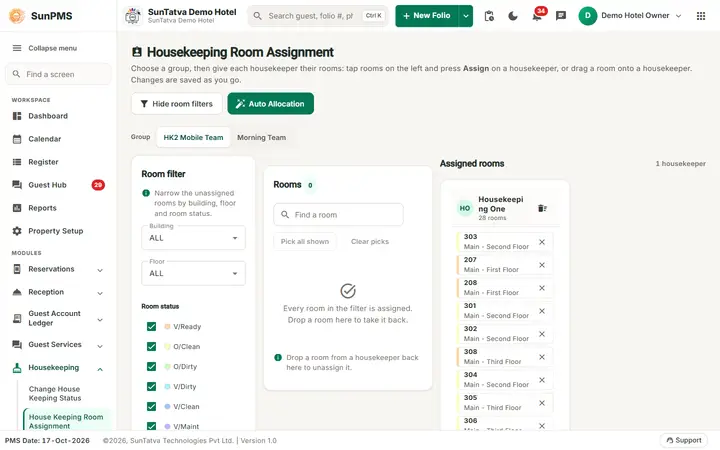The width and height of the screenshot is (720, 450).
Task: Remove room 303 from Housekeeping One
Action: pos(542,242)
